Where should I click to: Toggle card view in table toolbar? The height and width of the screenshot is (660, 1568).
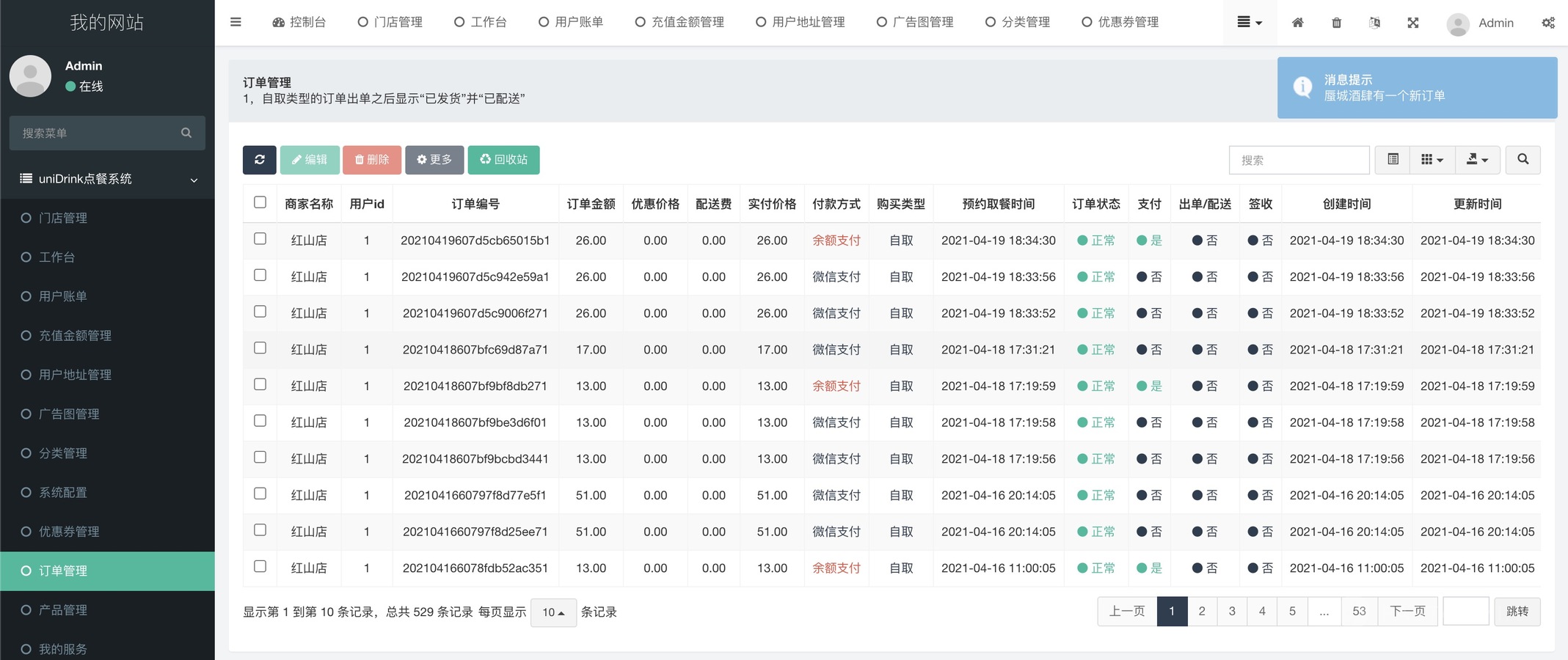1393,160
